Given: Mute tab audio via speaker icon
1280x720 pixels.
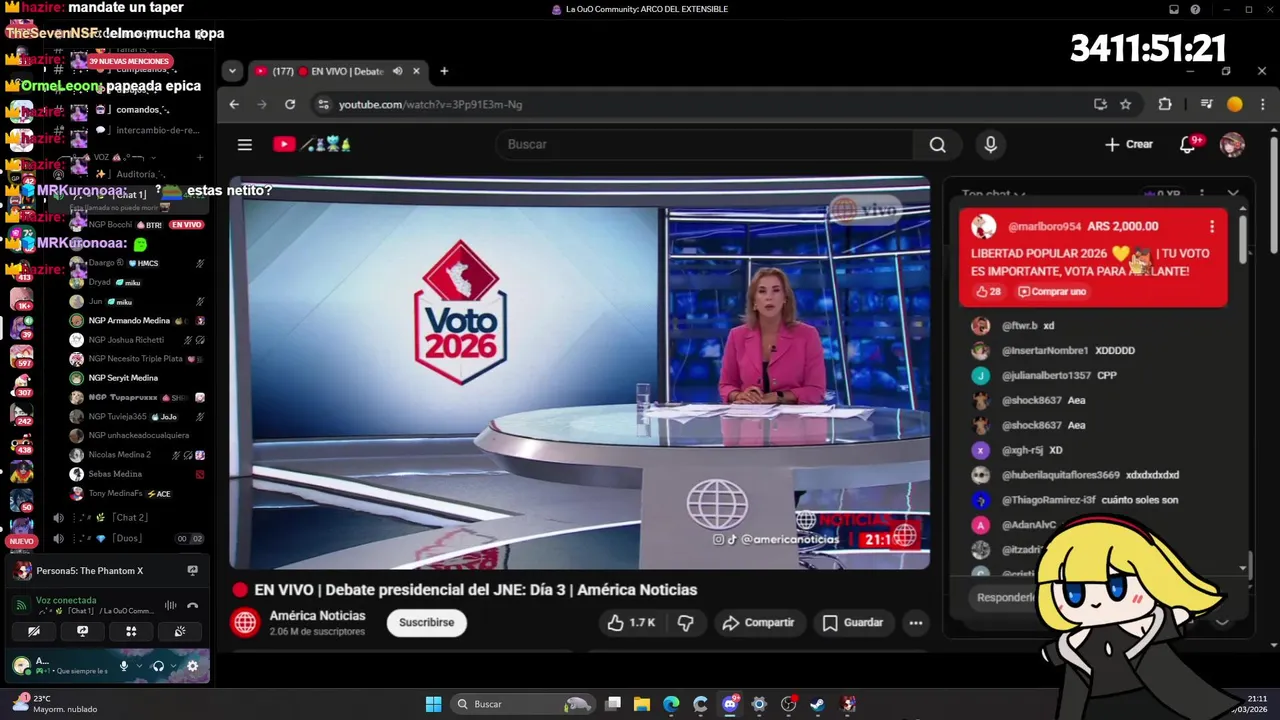Looking at the screenshot, I should pyautogui.click(x=398, y=71).
